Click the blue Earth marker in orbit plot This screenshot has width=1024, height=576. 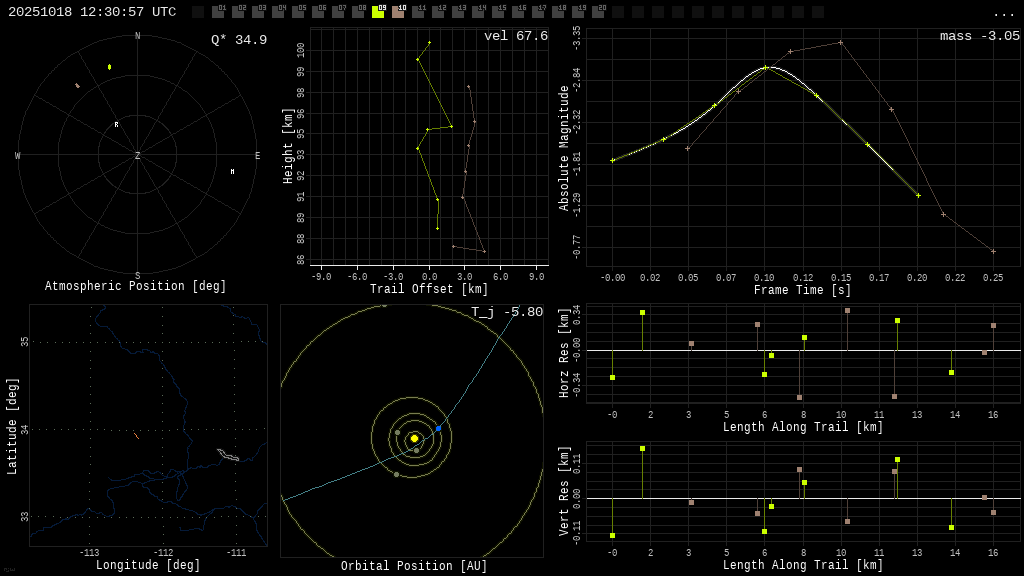click(438, 428)
